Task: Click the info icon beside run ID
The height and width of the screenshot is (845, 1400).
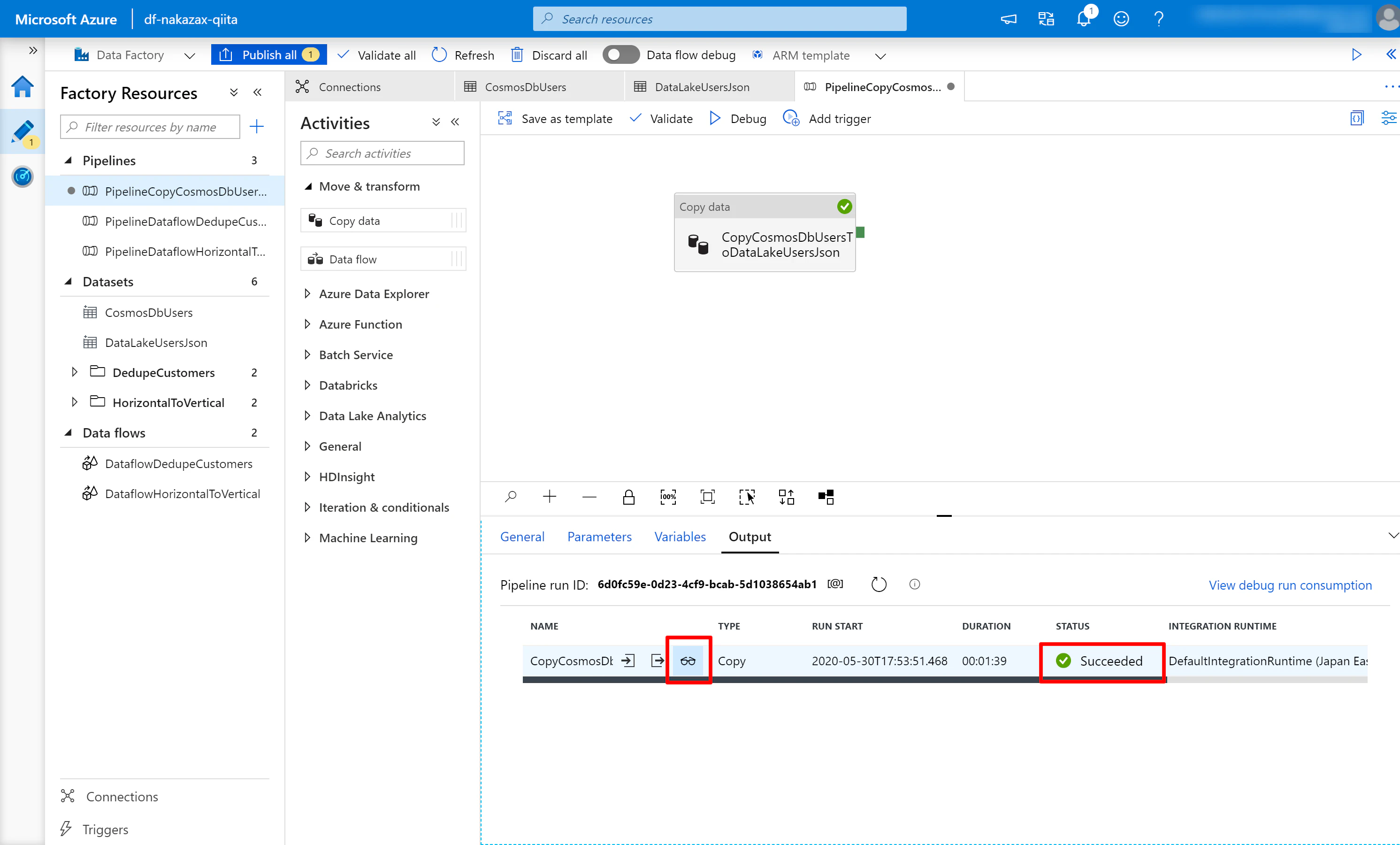Action: [x=915, y=584]
